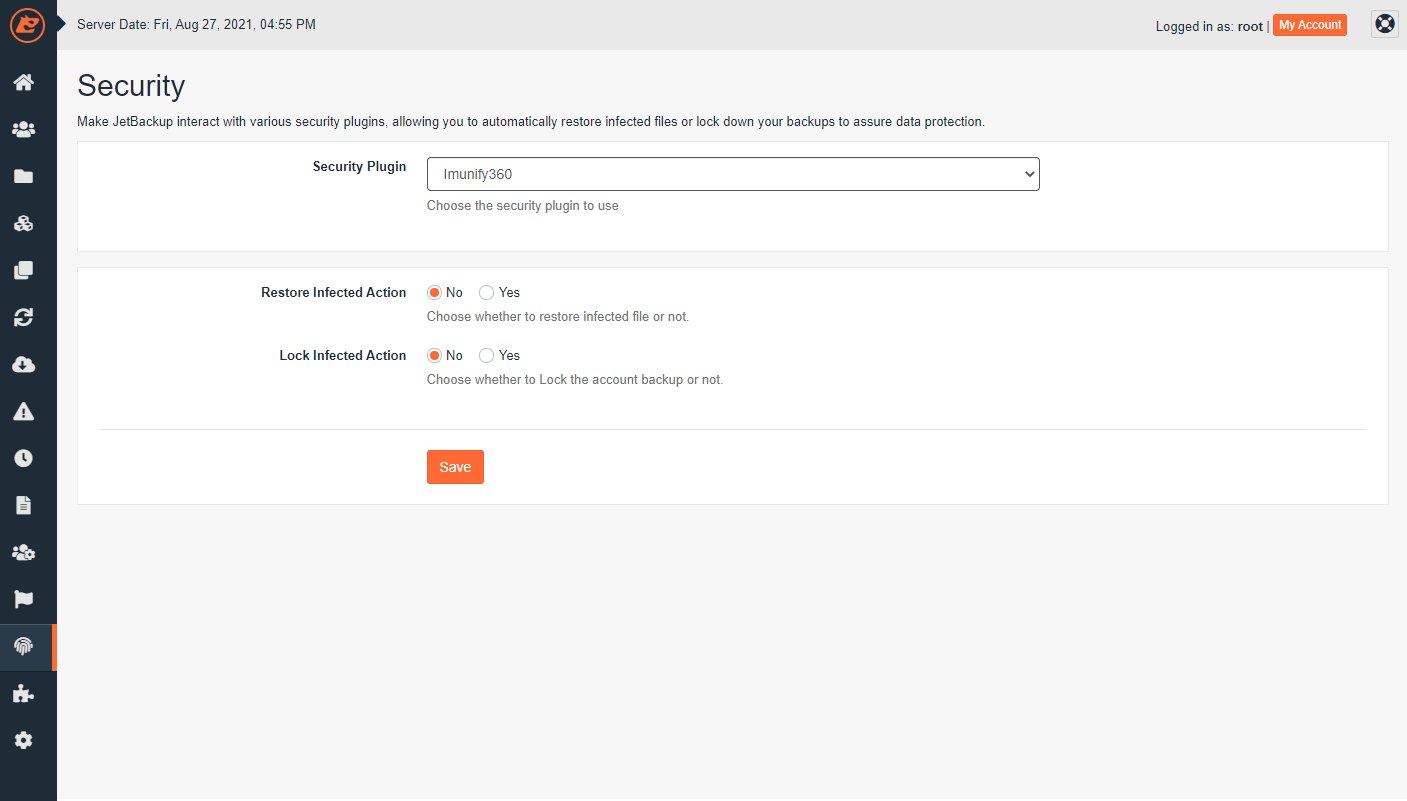1407x801 pixels.
Task: Open the flag sidebar icon
Action: [x=23, y=599]
